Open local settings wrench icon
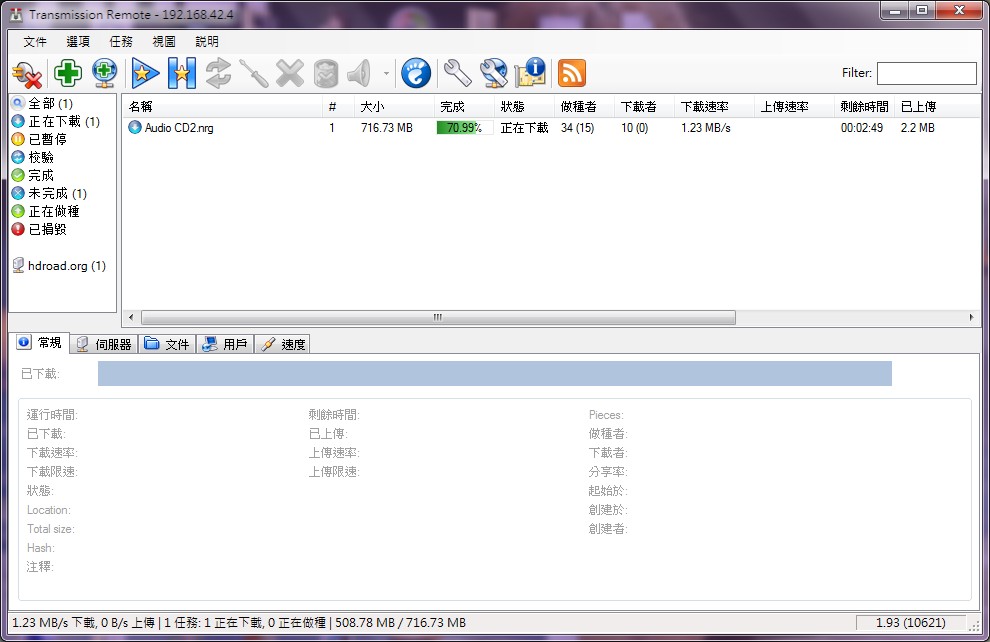Image resolution: width=990 pixels, height=642 pixels. tap(457, 73)
